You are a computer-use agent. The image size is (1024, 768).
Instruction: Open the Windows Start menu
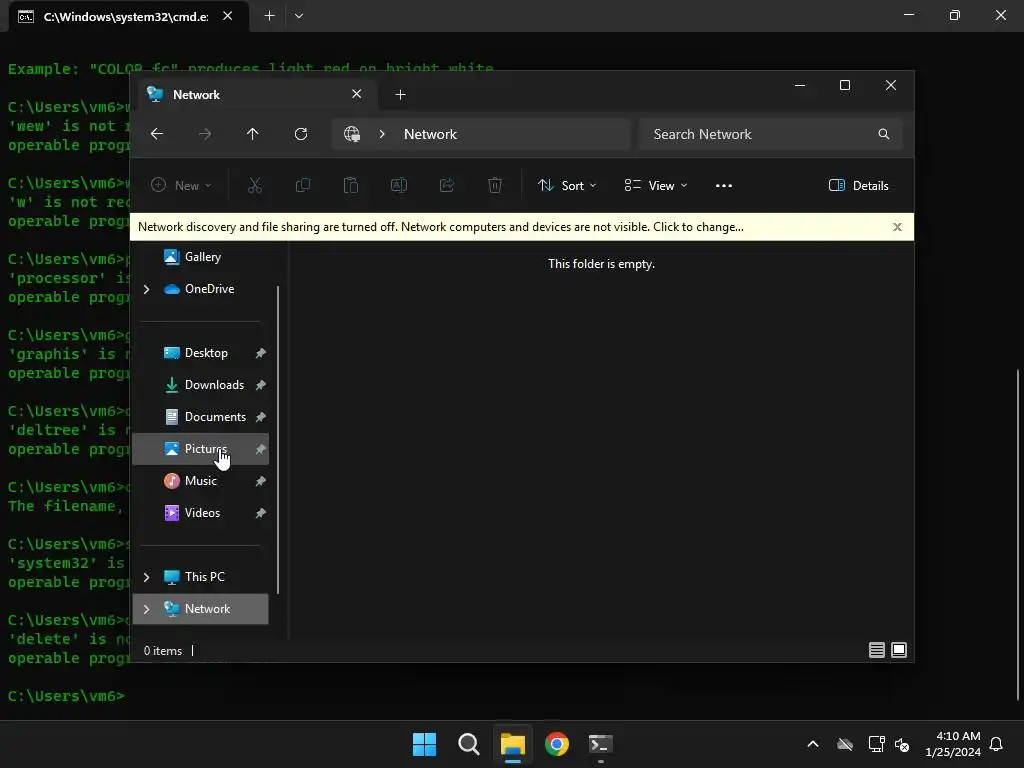(424, 744)
